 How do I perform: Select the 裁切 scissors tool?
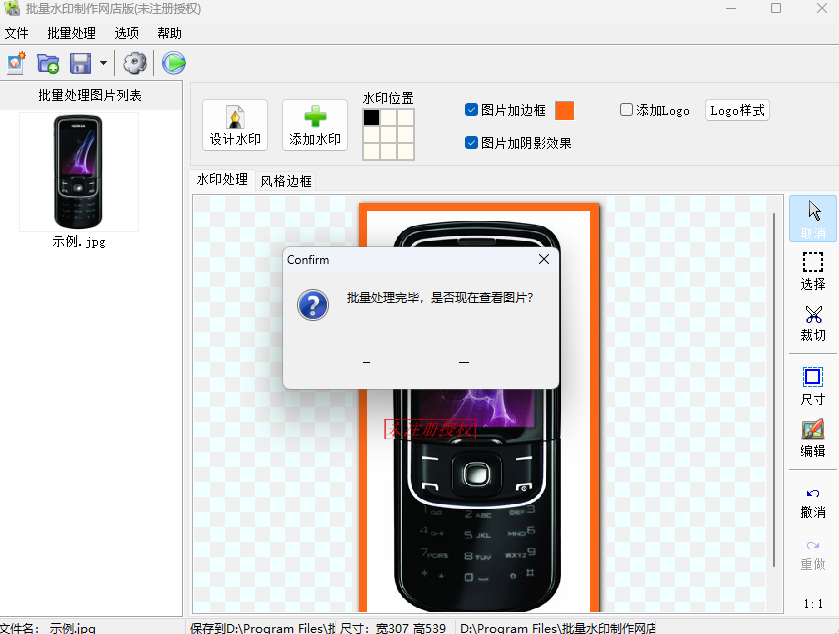coord(813,323)
